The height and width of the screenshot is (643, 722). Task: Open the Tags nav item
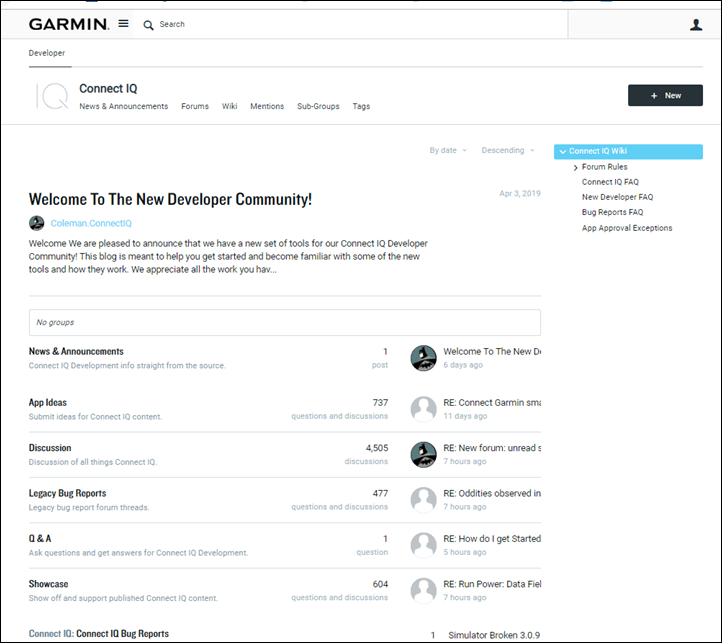pyautogui.click(x=361, y=106)
